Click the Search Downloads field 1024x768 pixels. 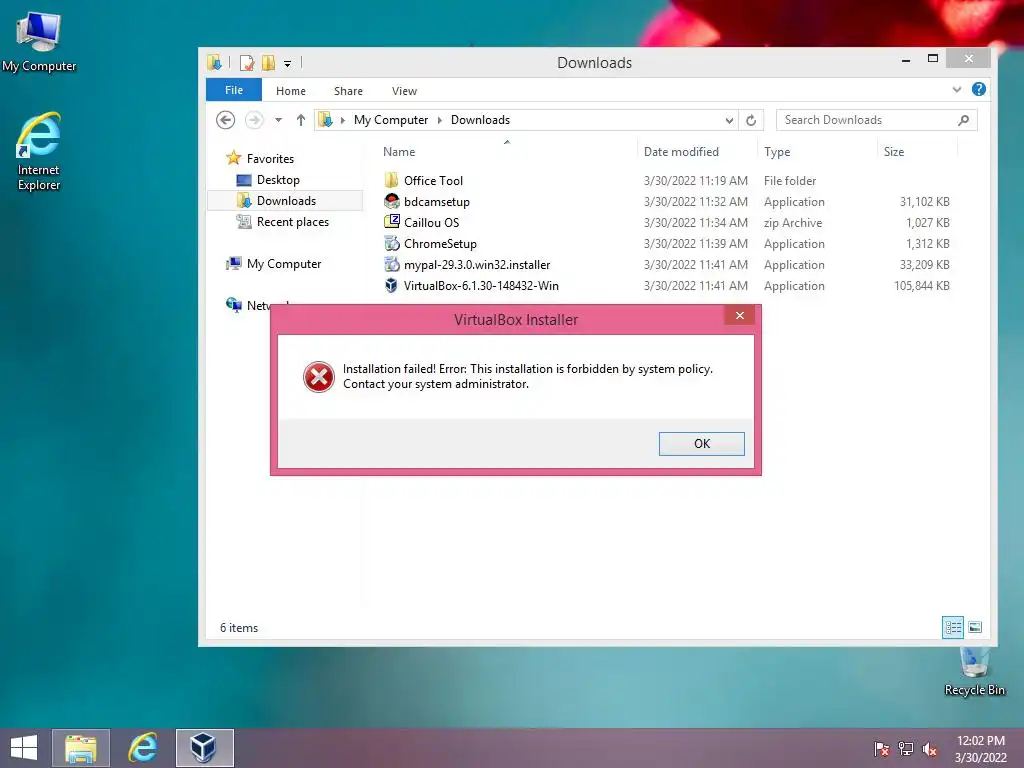(876, 120)
